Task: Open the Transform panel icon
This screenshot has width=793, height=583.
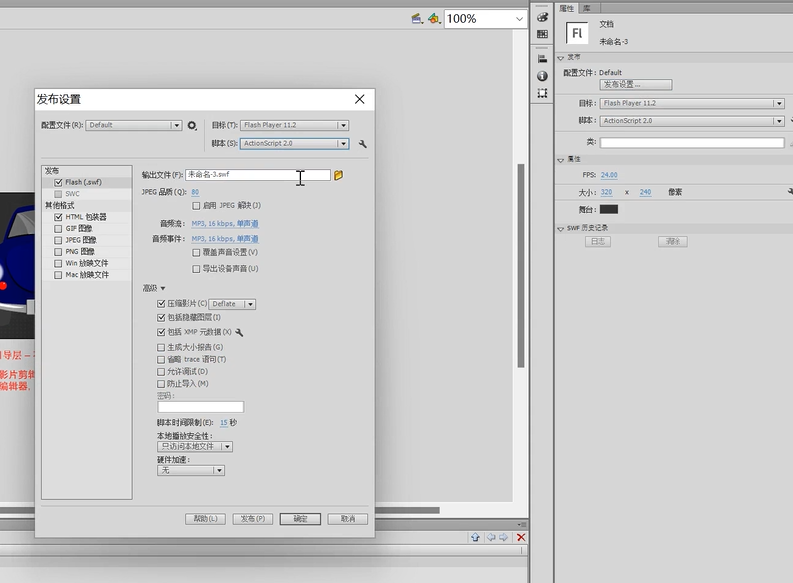Action: coord(542,93)
